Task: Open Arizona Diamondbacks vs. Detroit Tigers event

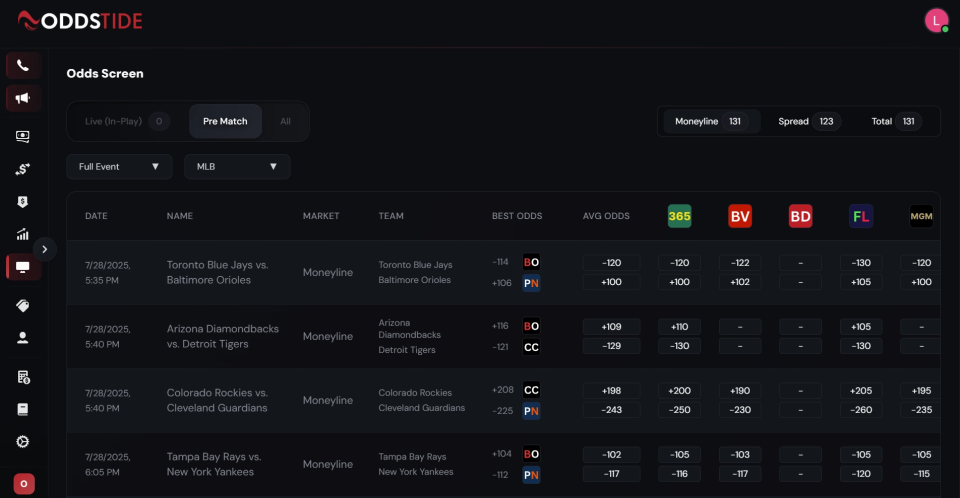Action: [x=222, y=336]
